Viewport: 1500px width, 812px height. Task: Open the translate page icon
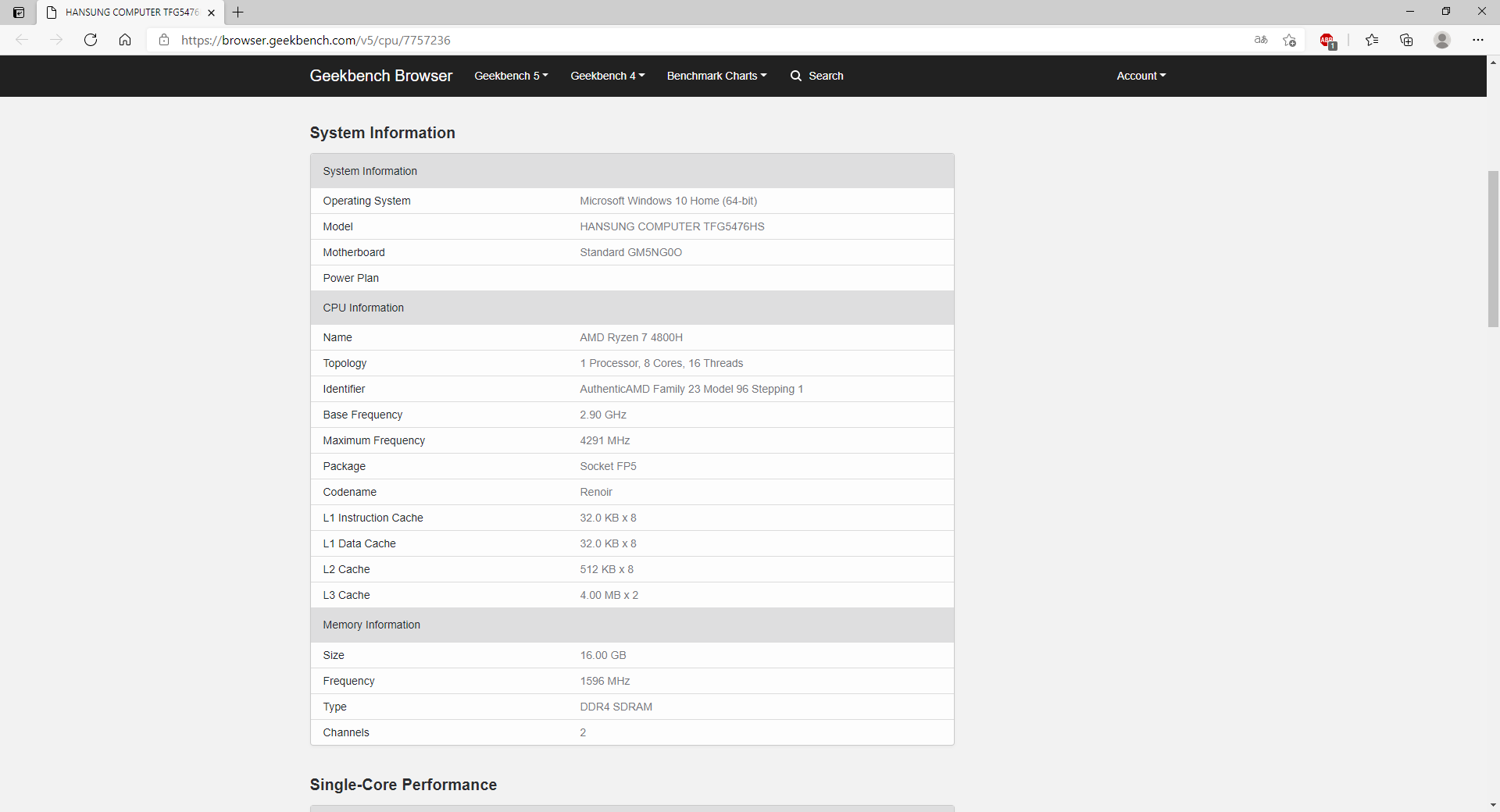coord(1261,40)
